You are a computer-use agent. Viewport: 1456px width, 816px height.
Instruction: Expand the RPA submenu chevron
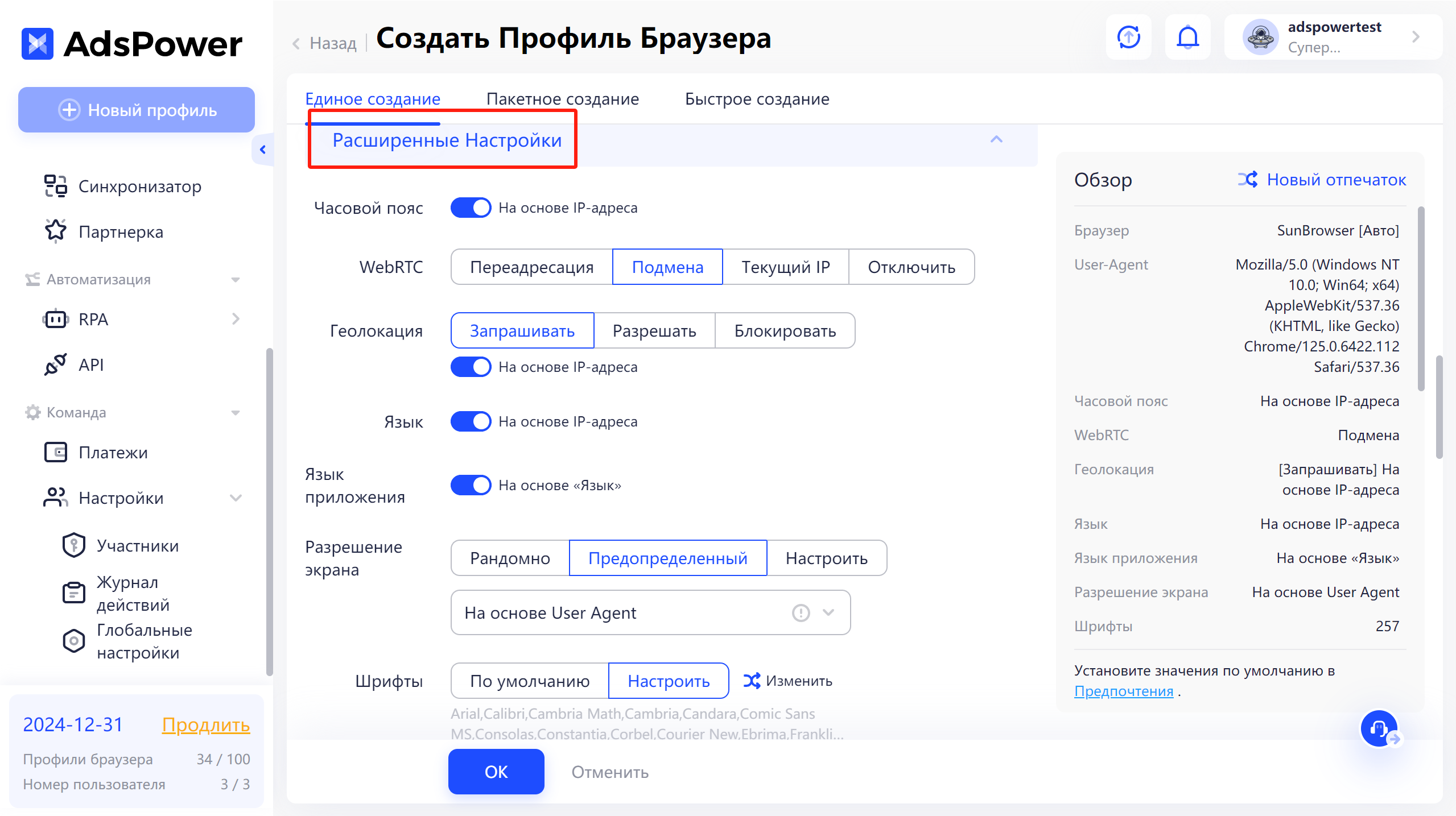tap(236, 319)
